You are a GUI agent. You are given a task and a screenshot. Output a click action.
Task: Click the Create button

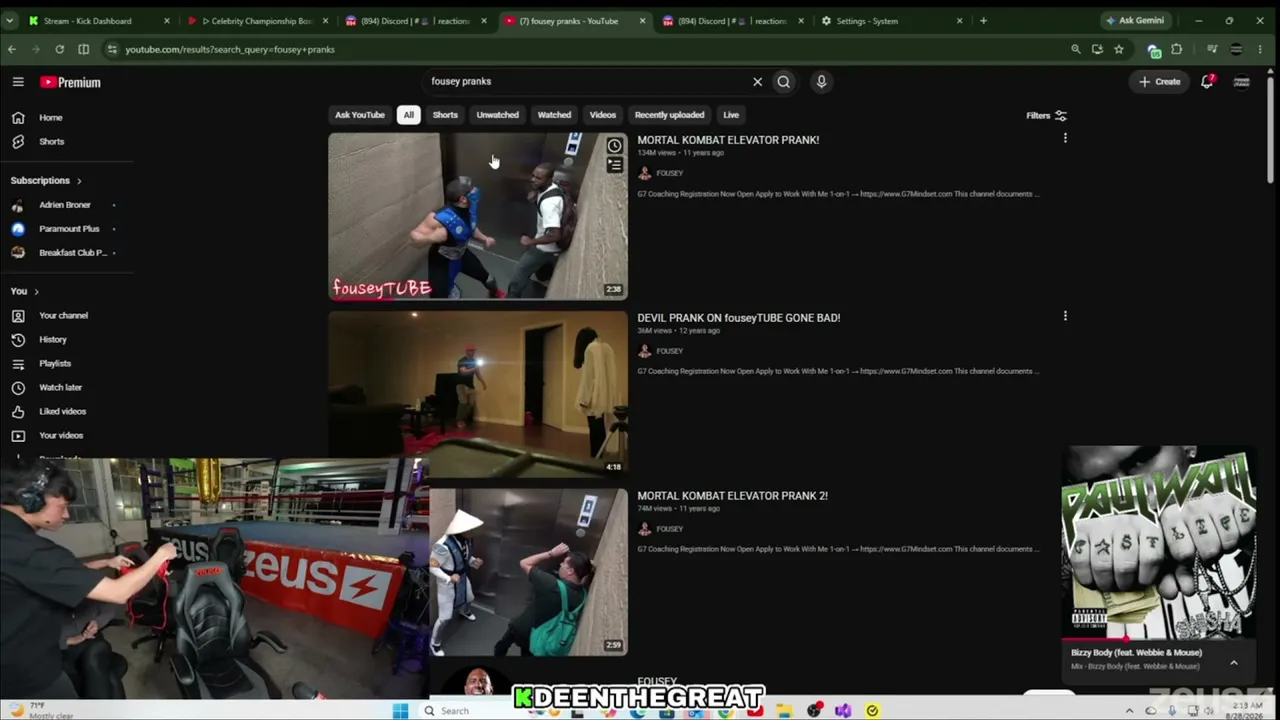click(x=1160, y=82)
